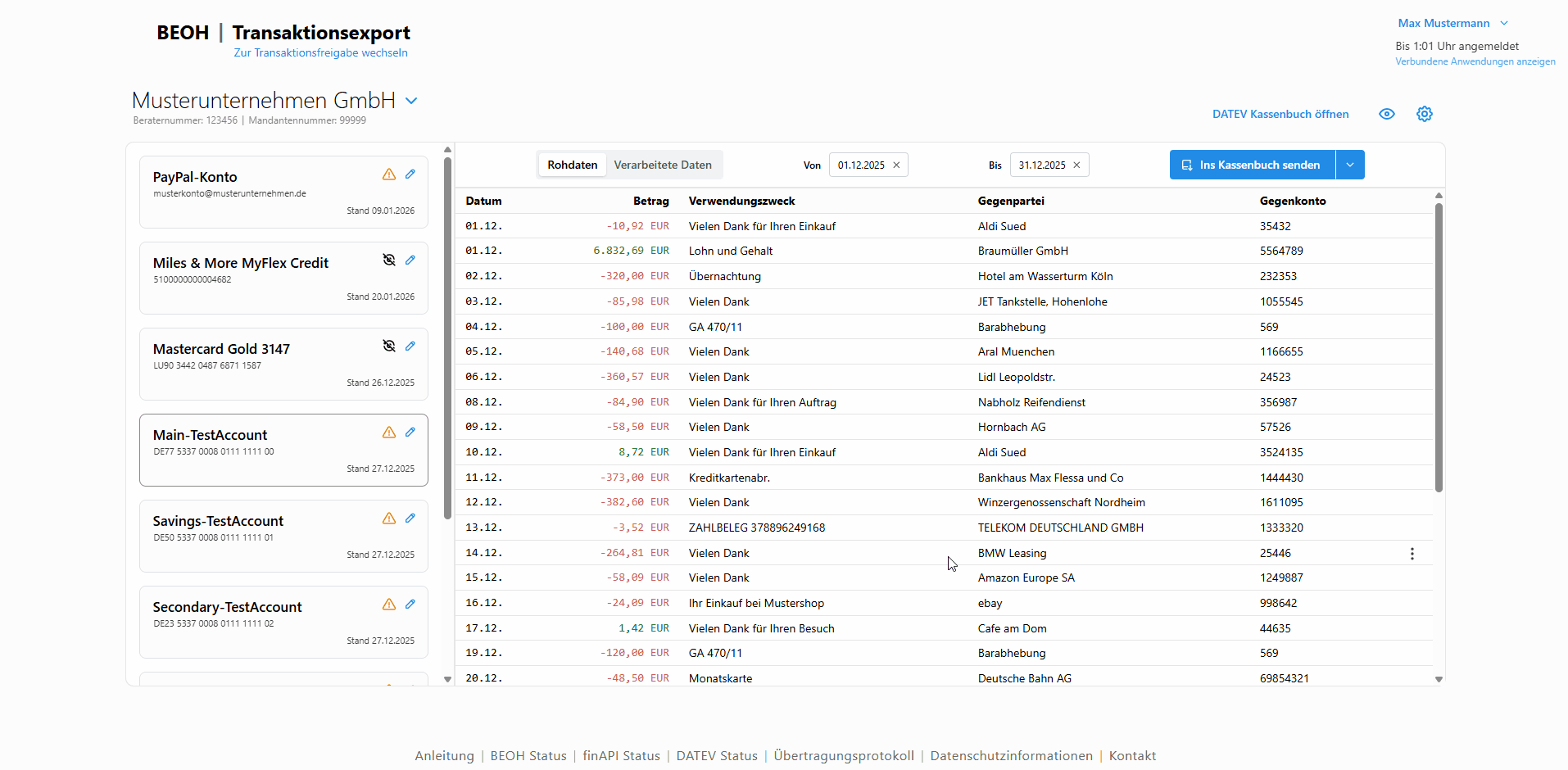1568x770 pixels.
Task: Toggle the hidden-eye icon on Mastercard Gold 3147
Action: [x=389, y=346]
